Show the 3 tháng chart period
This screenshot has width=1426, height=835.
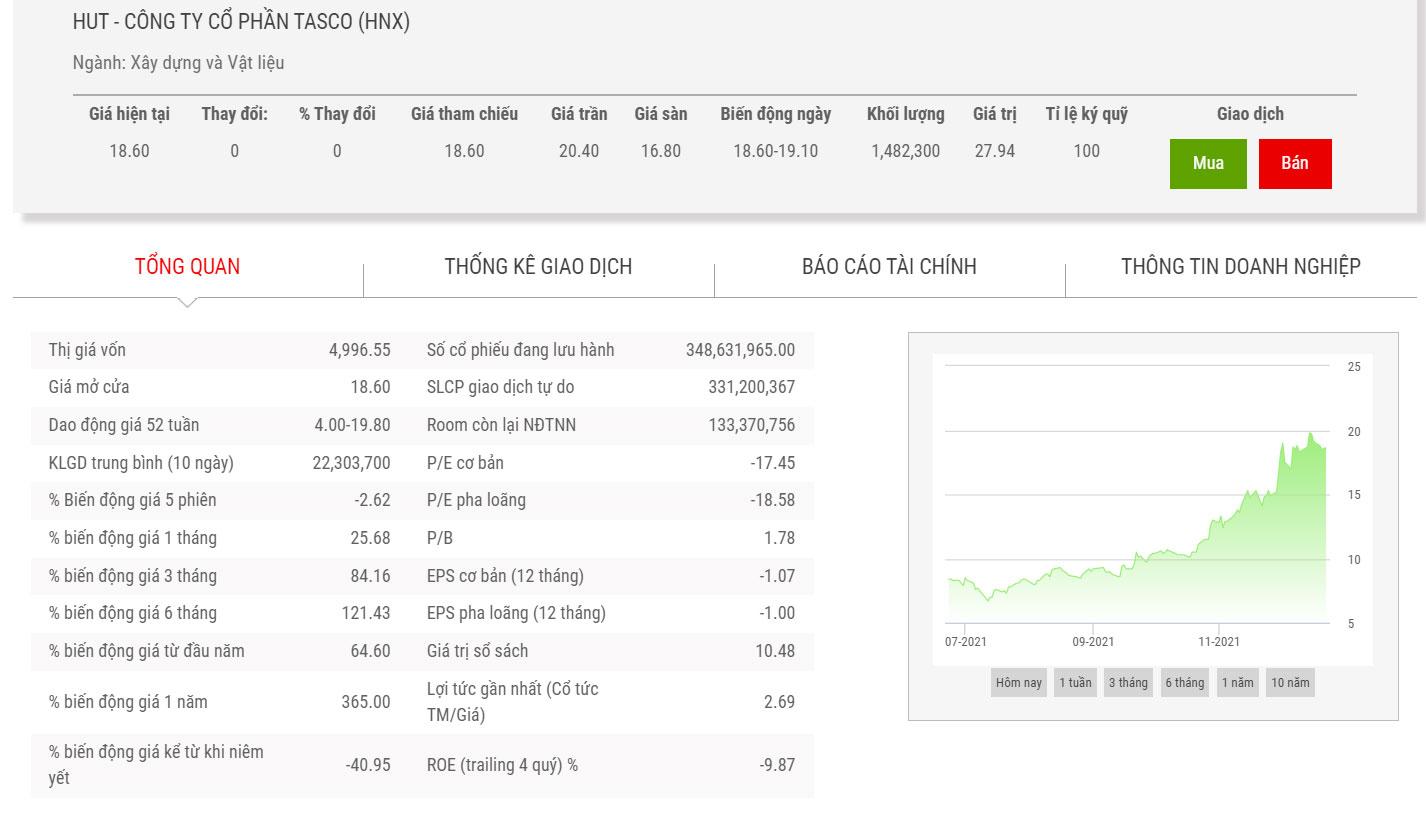(x=1127, y=683)
